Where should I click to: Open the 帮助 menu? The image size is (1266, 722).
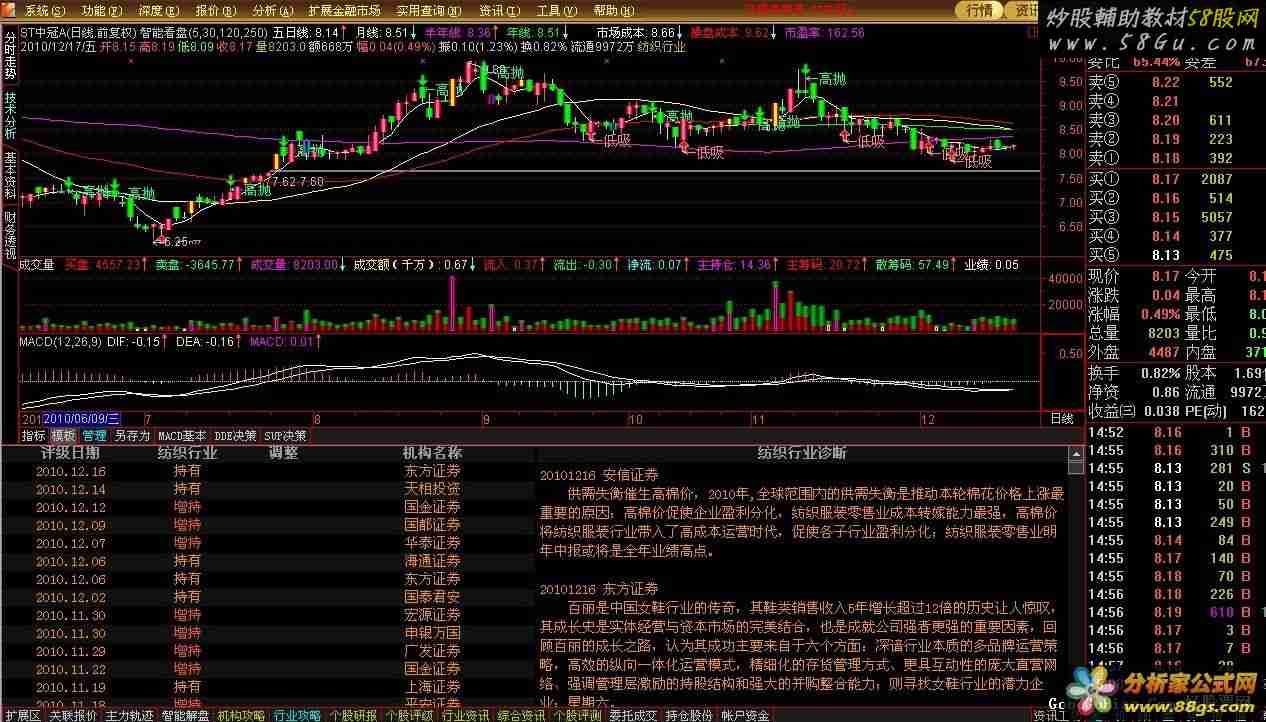click(614, 11)
